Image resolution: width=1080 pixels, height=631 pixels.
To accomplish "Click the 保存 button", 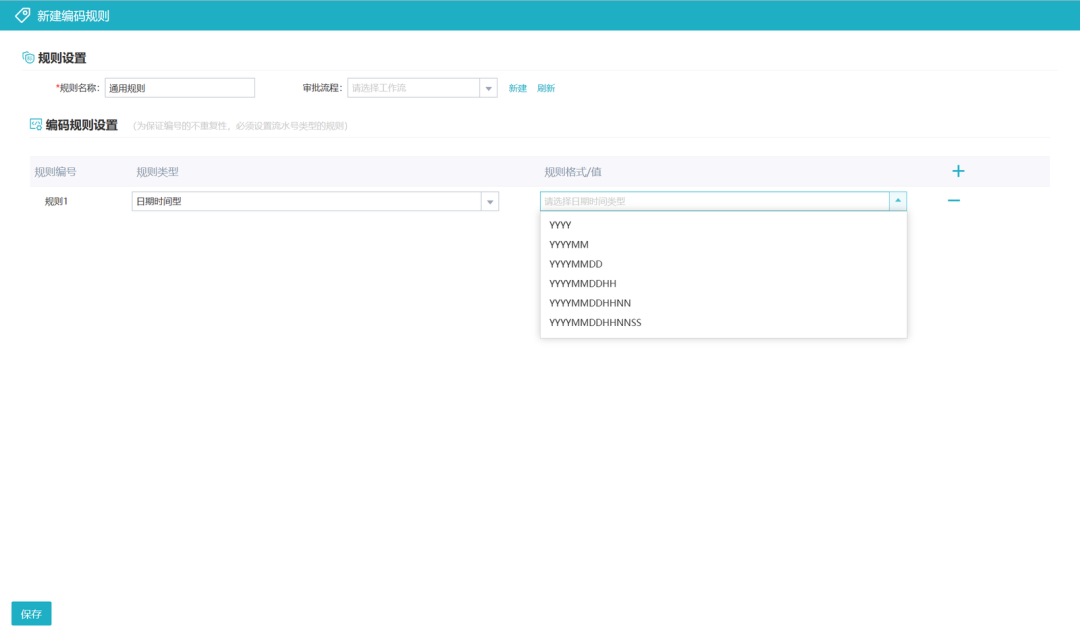I will point(32,614).
